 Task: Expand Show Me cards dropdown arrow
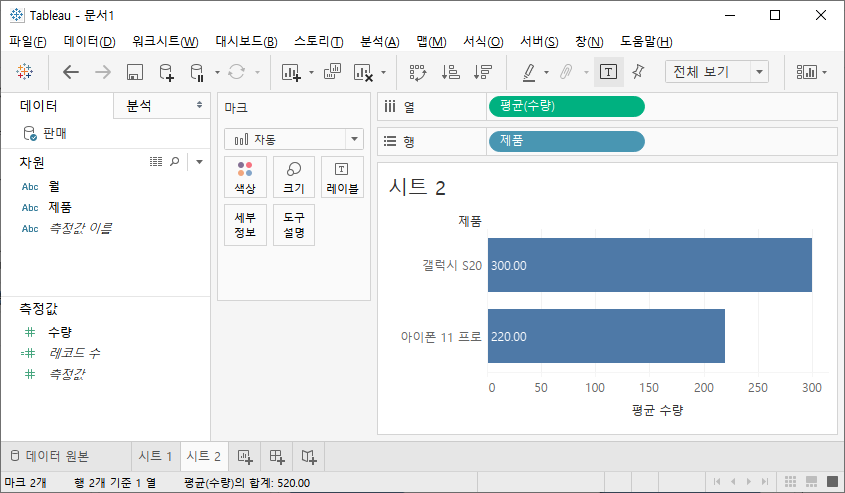click(825, 72)
